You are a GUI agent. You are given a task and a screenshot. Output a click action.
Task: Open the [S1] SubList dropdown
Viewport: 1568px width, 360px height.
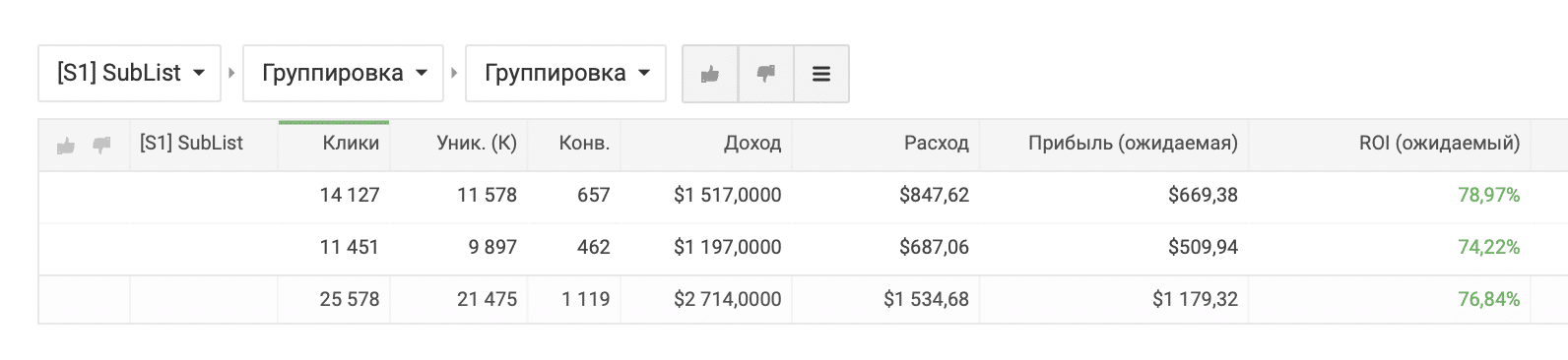(129, 74)
